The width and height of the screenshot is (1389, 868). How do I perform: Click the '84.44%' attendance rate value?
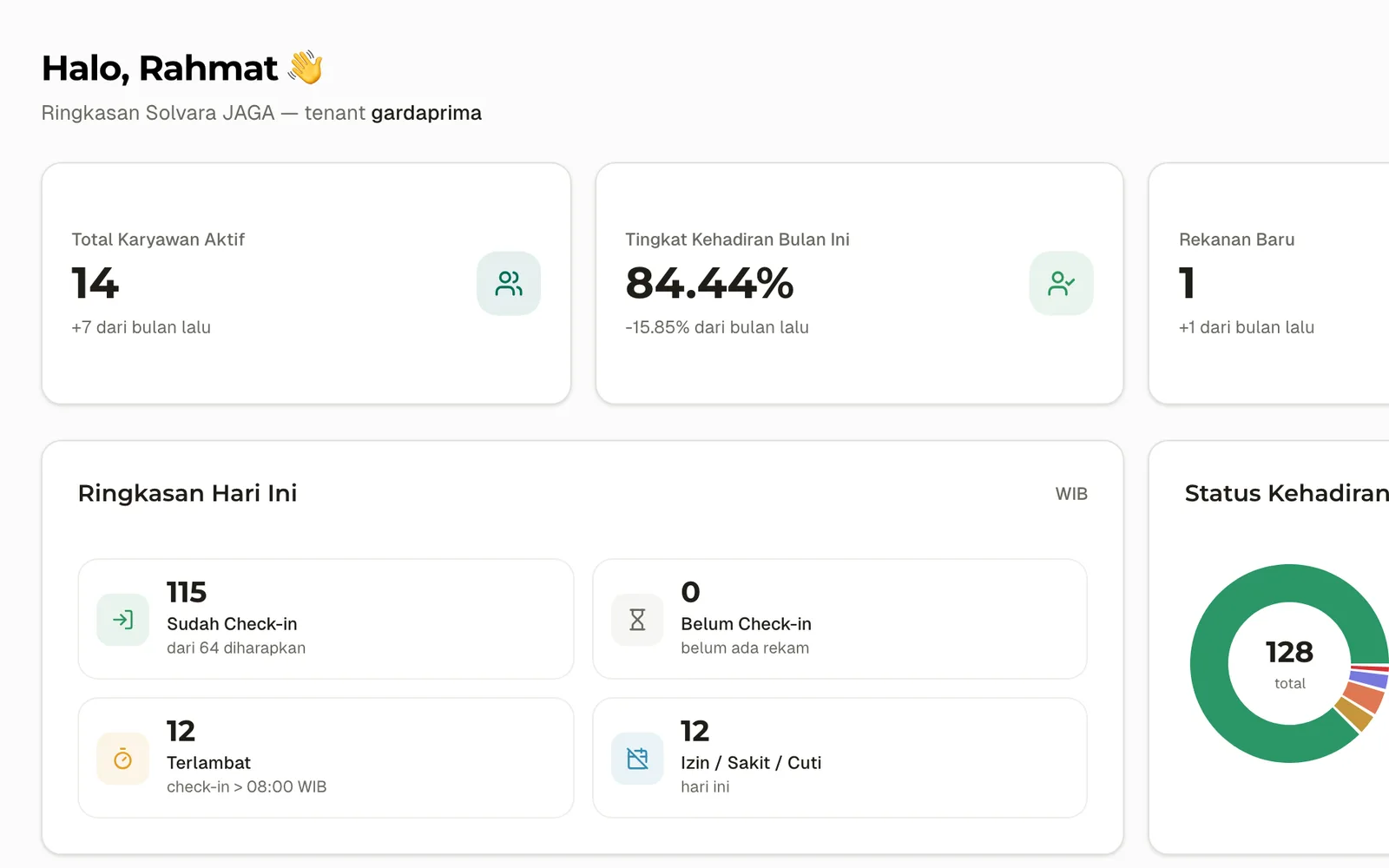(709, 284)
